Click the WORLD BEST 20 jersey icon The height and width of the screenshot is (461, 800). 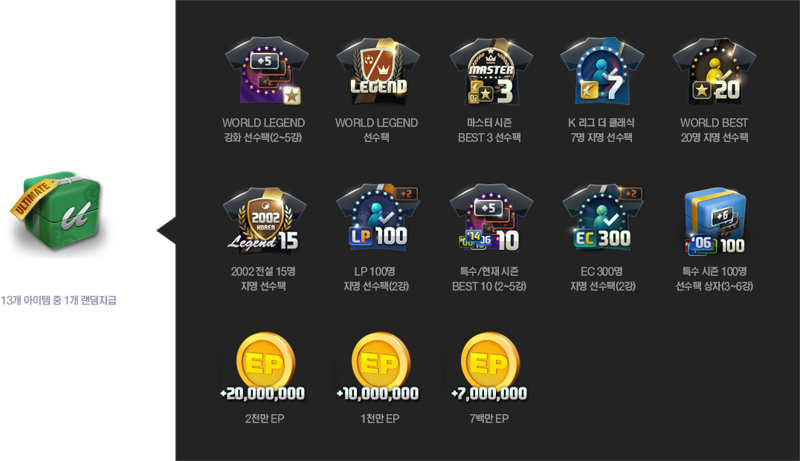pos(715,70)
